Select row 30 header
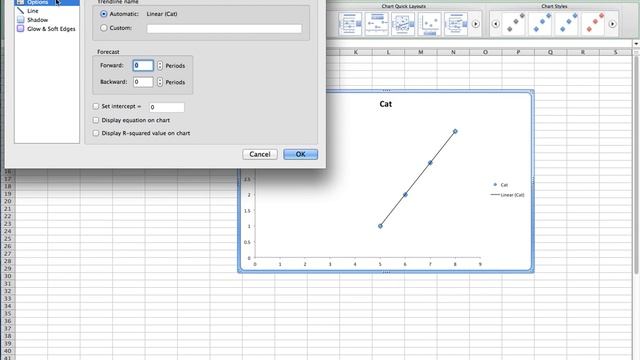This screenshot has width=640, height=360. [7, 276]
